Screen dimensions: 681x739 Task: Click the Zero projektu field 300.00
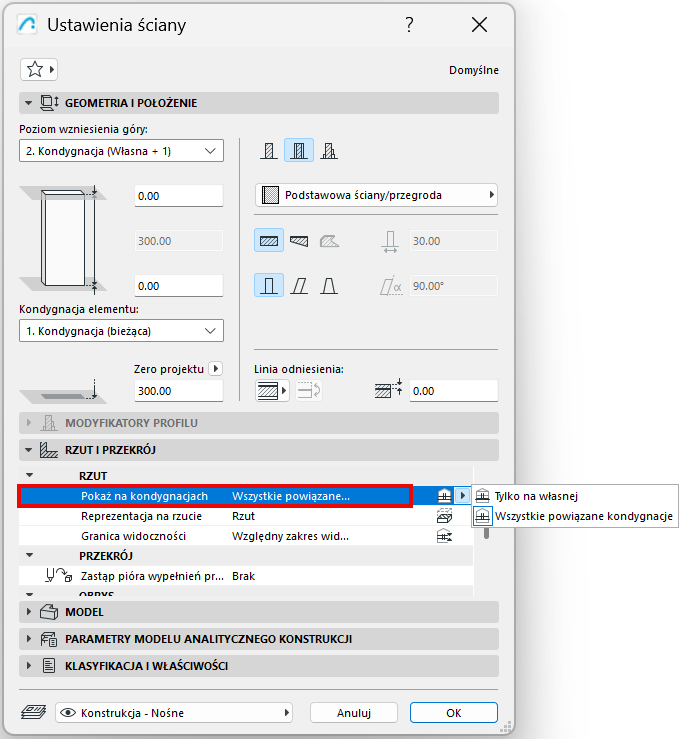(x=179, y=391)
